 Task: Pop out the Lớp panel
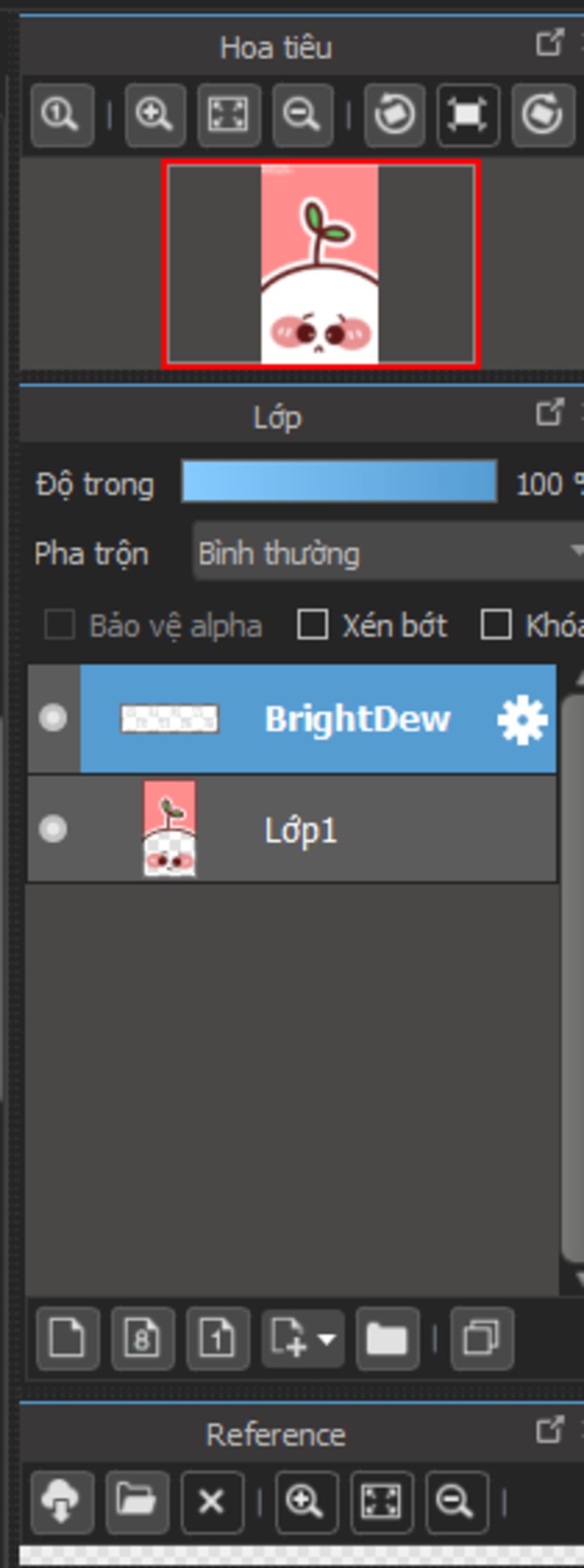[x=549, y=413]
